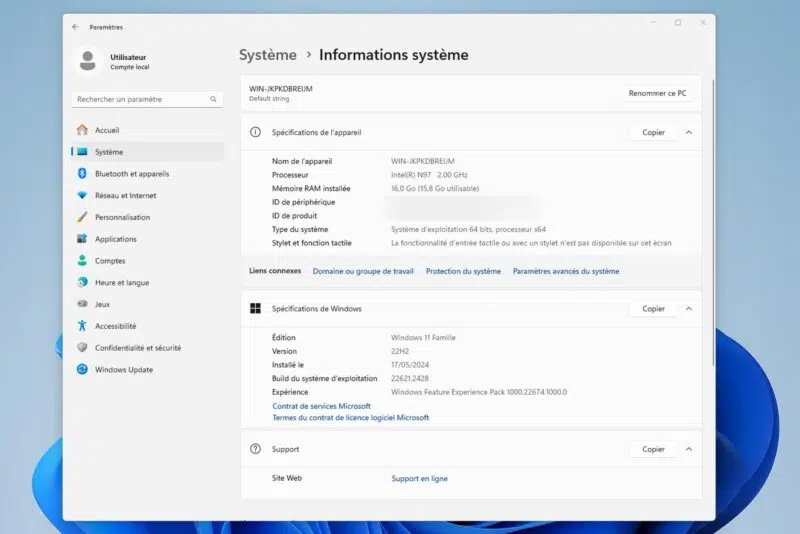Open Confidentialité et sécurité settings
The image size is (800, 534).
(x=137, y=348)
